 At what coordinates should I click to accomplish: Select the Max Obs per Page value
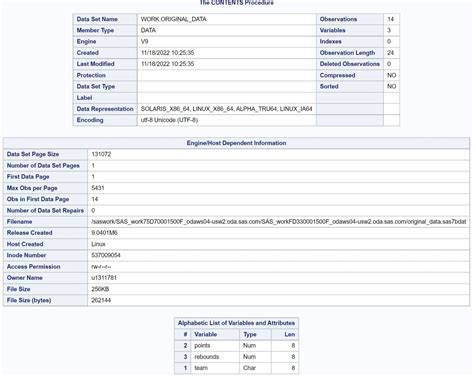(98, 188)
